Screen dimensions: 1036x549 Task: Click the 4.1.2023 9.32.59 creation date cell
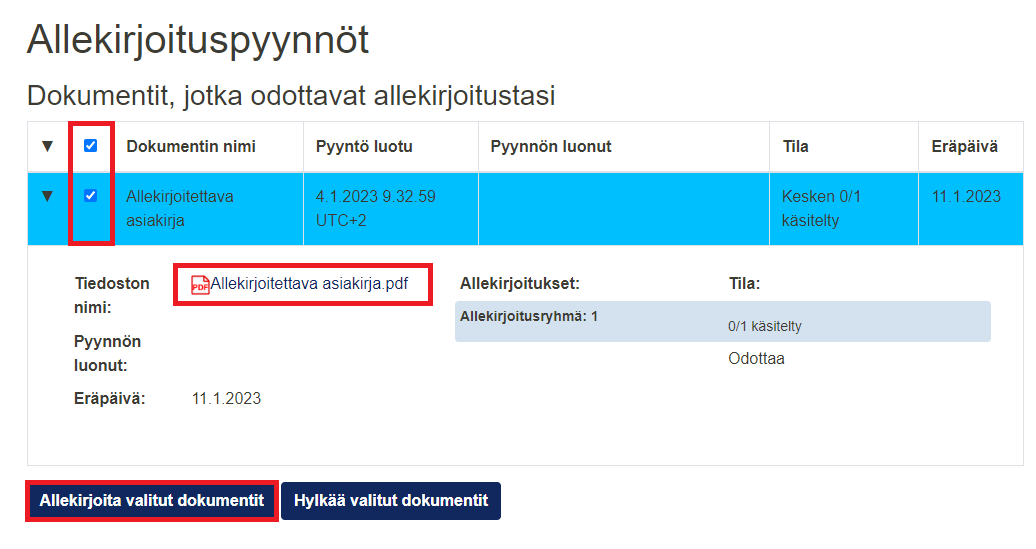click(375, 208)
